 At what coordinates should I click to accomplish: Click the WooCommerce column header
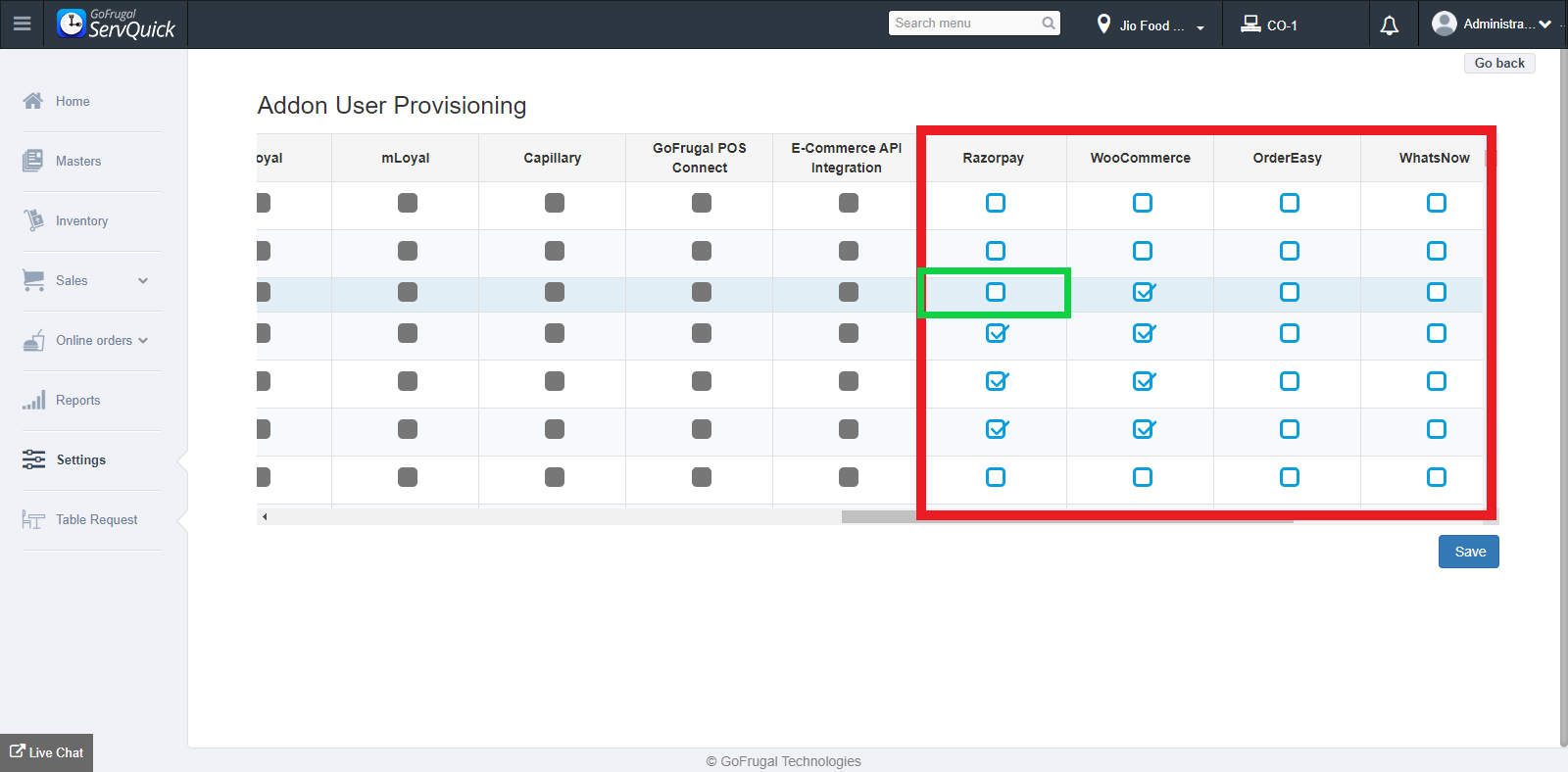pyautogui.click(x=1141, y=158)
